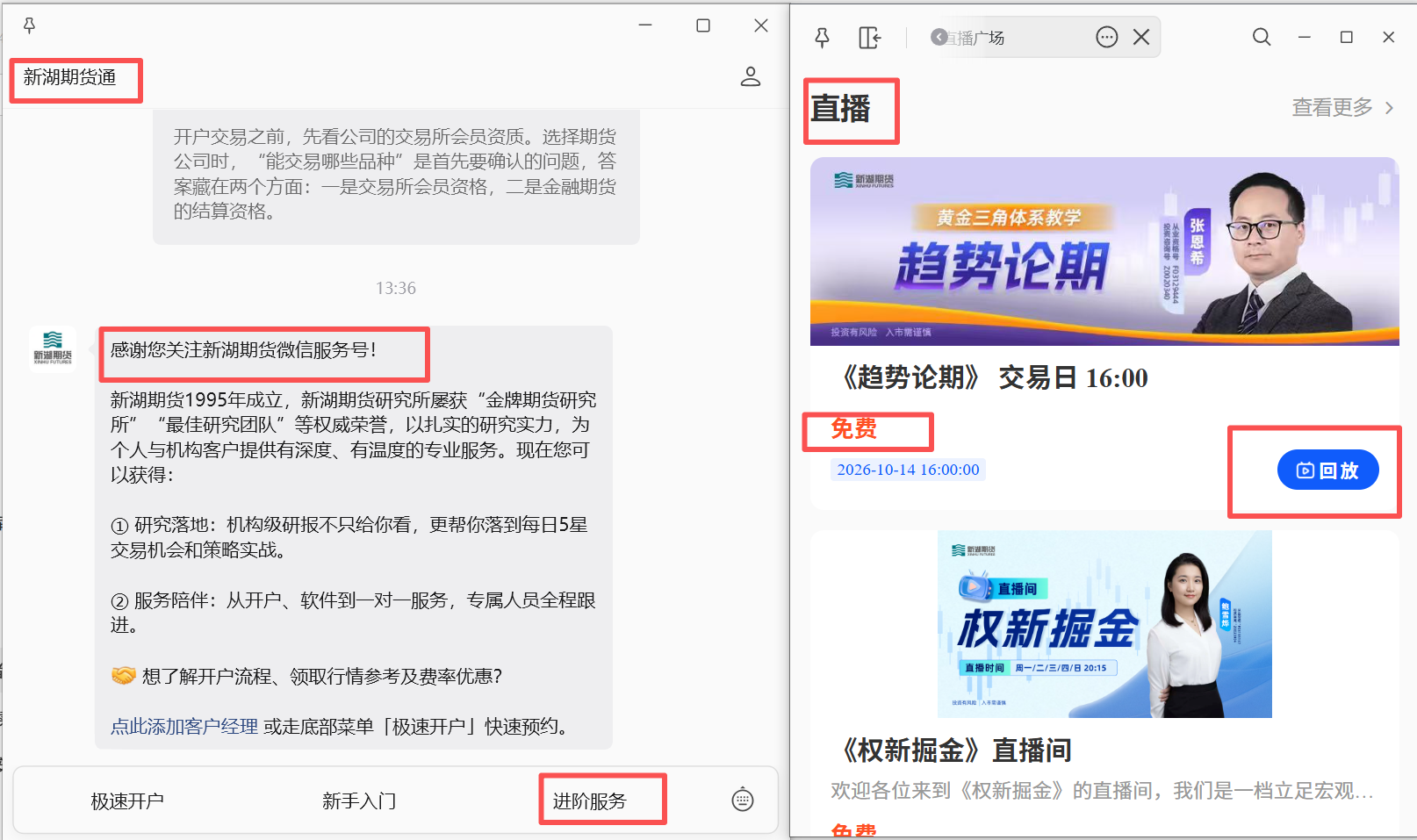The height and width of the screenshot is (840, 1417).
Task: Switch to keyboard input icon in bottom menu
Action: (743, 800)
